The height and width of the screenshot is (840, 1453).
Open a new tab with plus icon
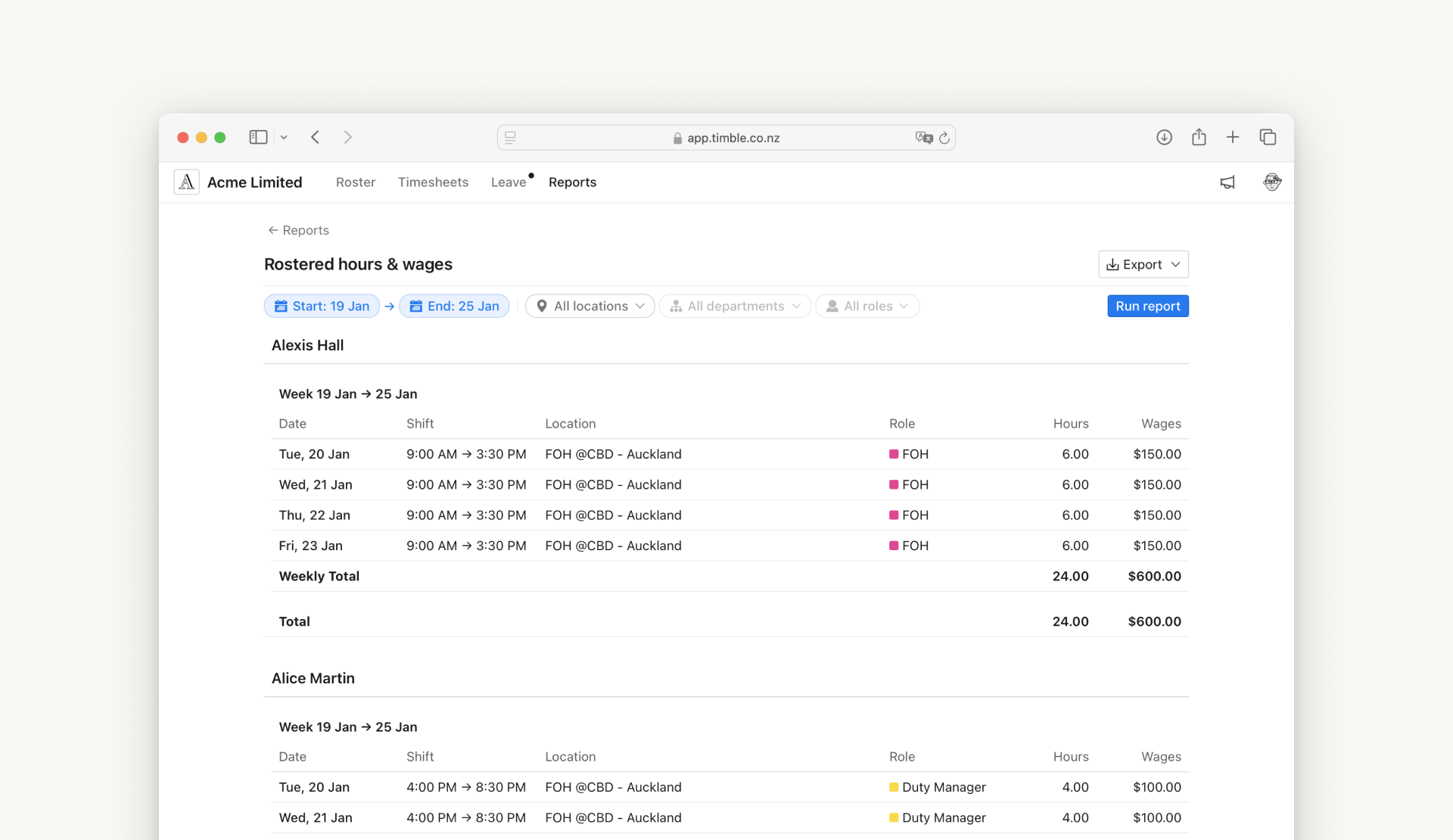click(x=1233, y=137)
